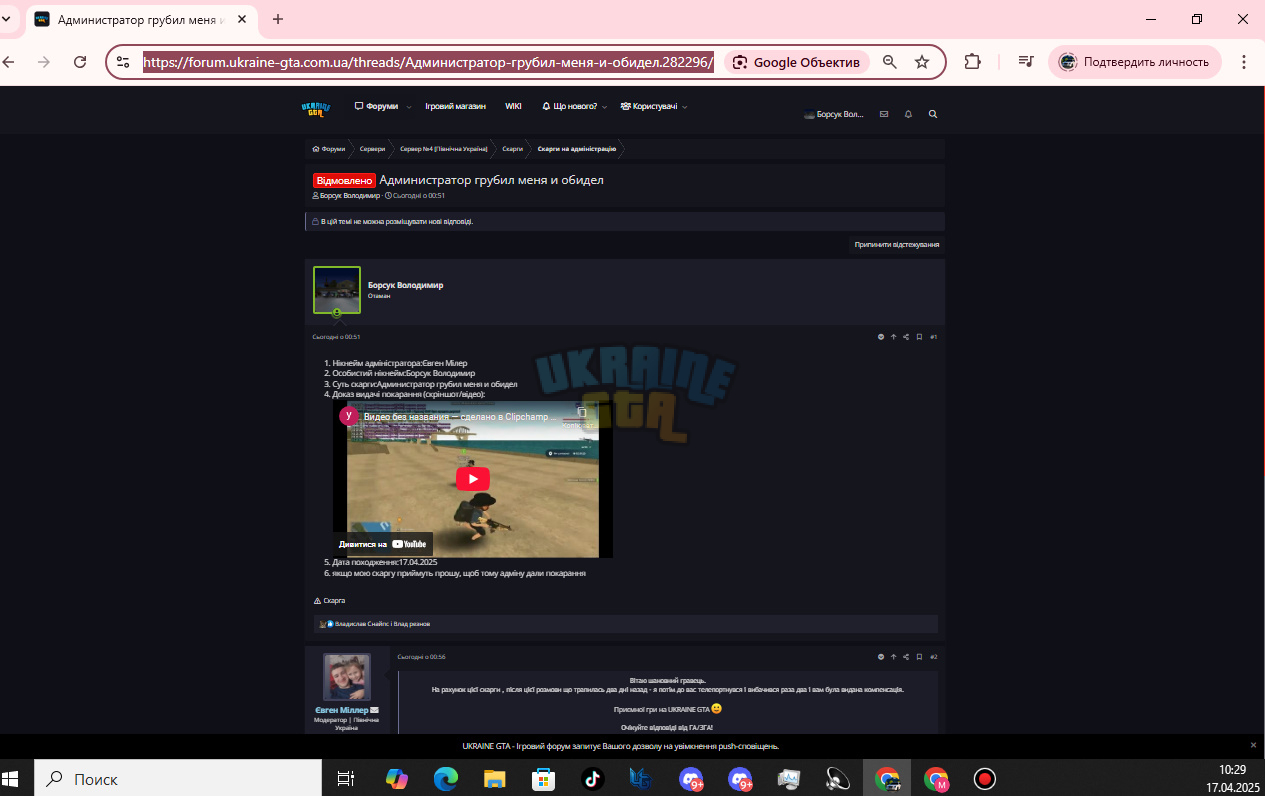Open Microsoft Edge from the taskbar

click(x=445, y=779)
